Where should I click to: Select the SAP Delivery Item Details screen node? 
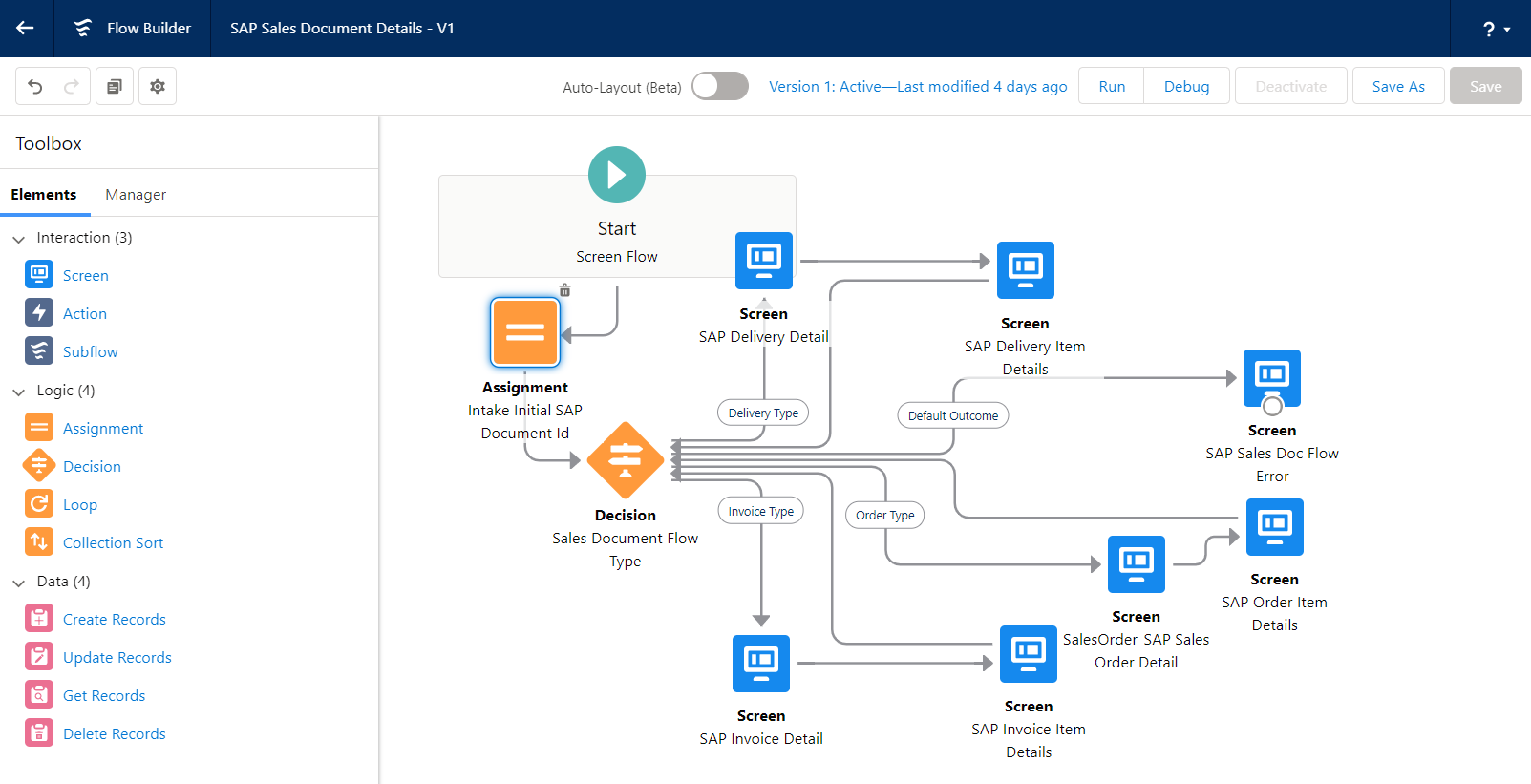point(1026,270)
